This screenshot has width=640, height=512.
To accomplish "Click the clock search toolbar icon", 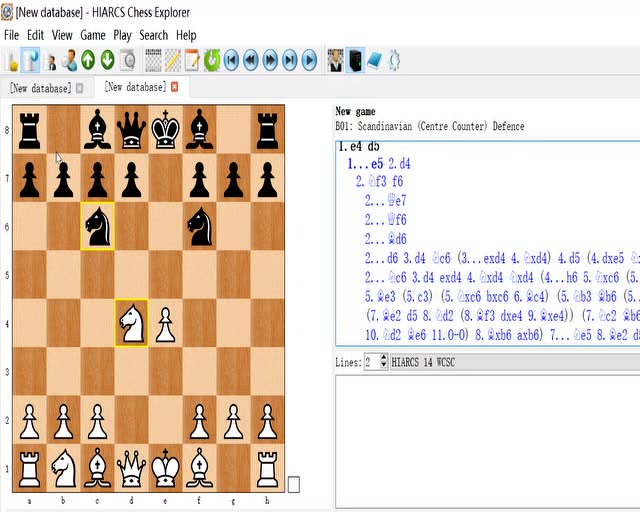I will [x=128, y=61].
